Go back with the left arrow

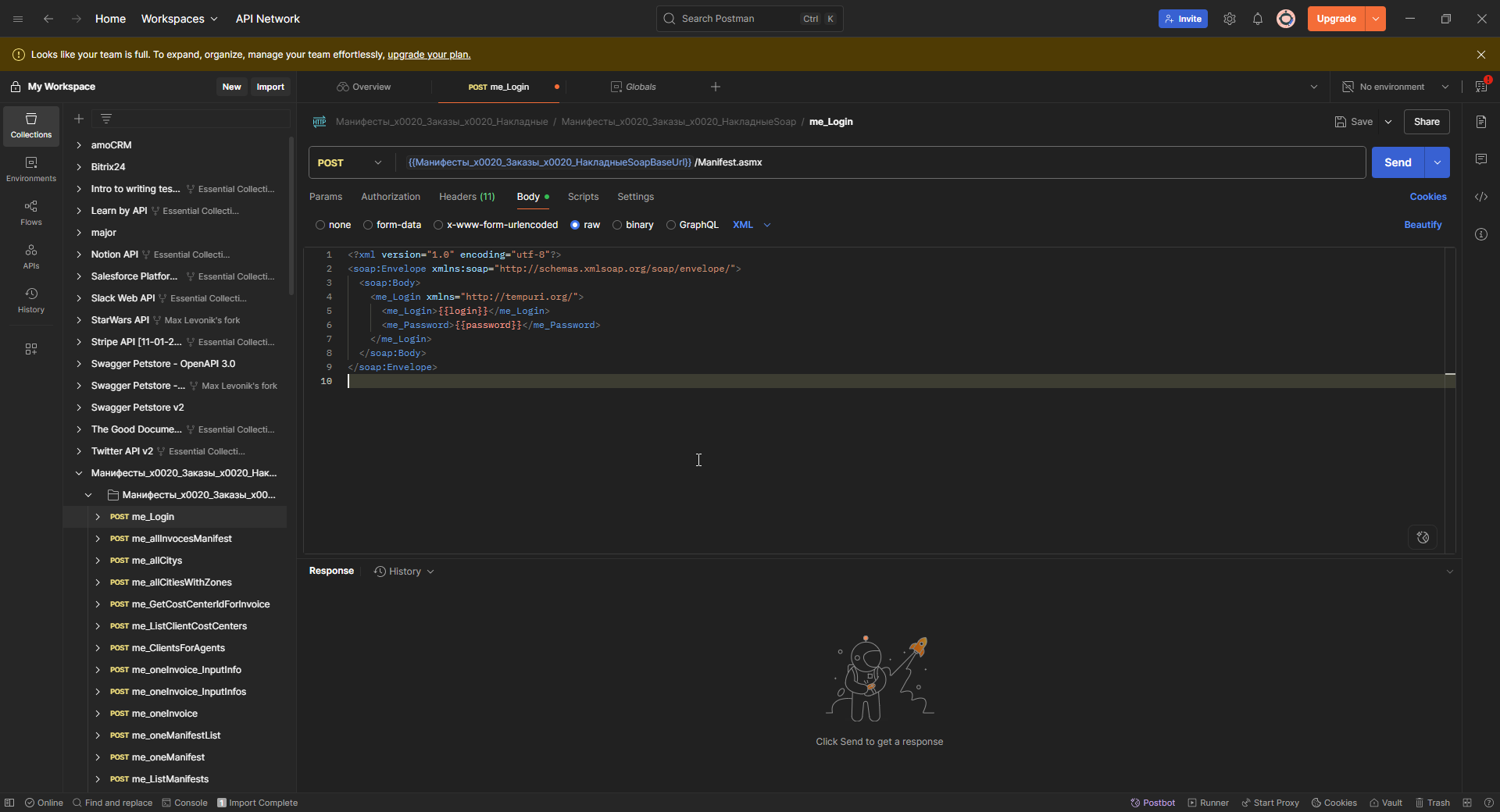[x=48, y=19]
